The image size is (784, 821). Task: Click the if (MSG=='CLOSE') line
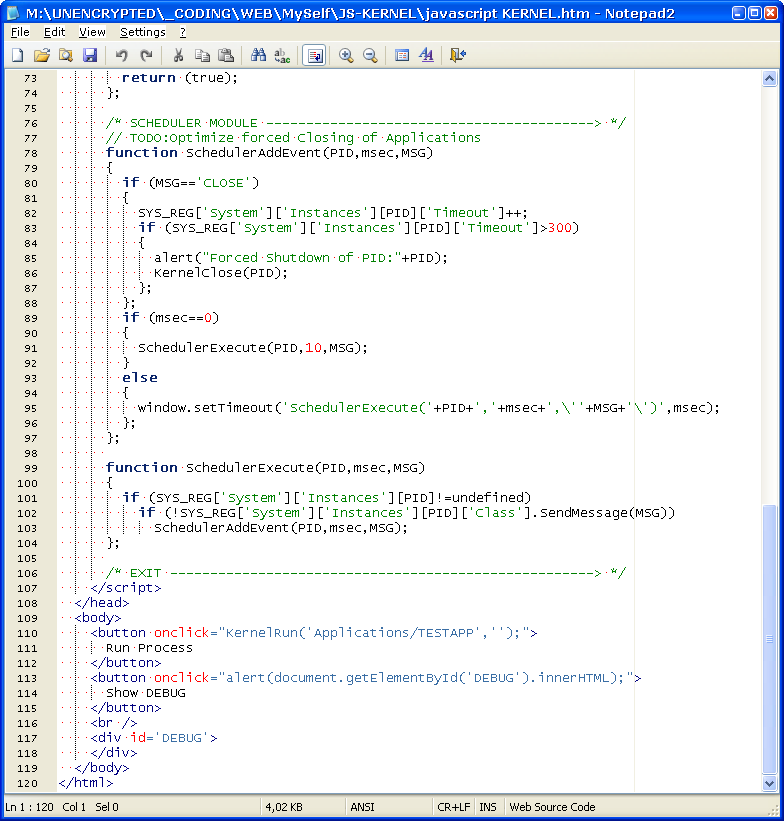(x=191, y=183)
